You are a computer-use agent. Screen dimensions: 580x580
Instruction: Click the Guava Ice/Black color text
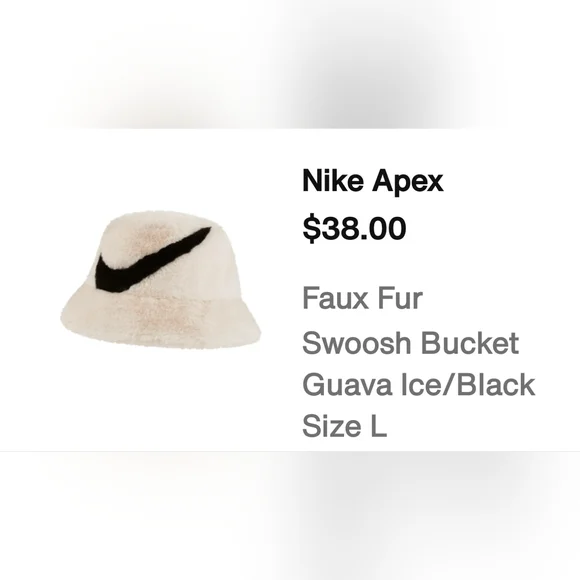click(419, 384)
